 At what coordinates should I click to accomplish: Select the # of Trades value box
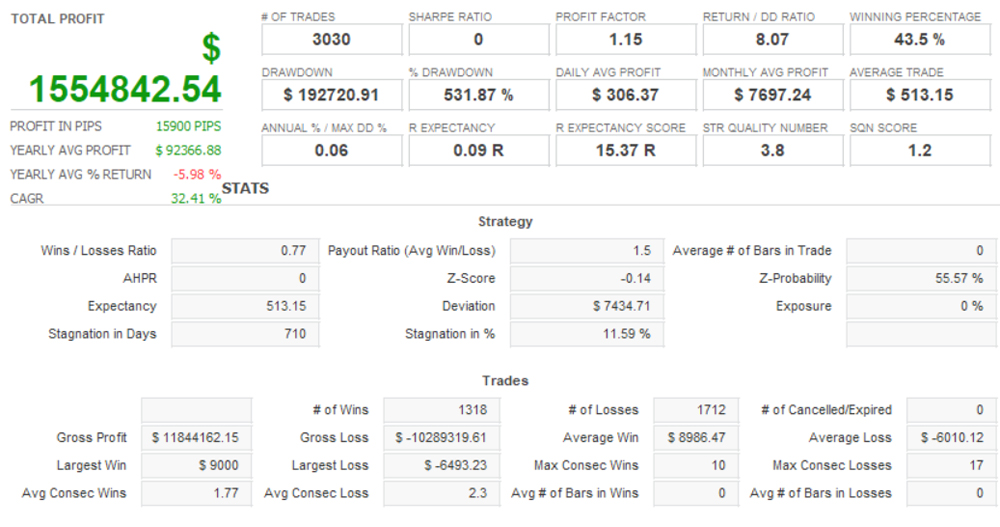pos(331,40)
